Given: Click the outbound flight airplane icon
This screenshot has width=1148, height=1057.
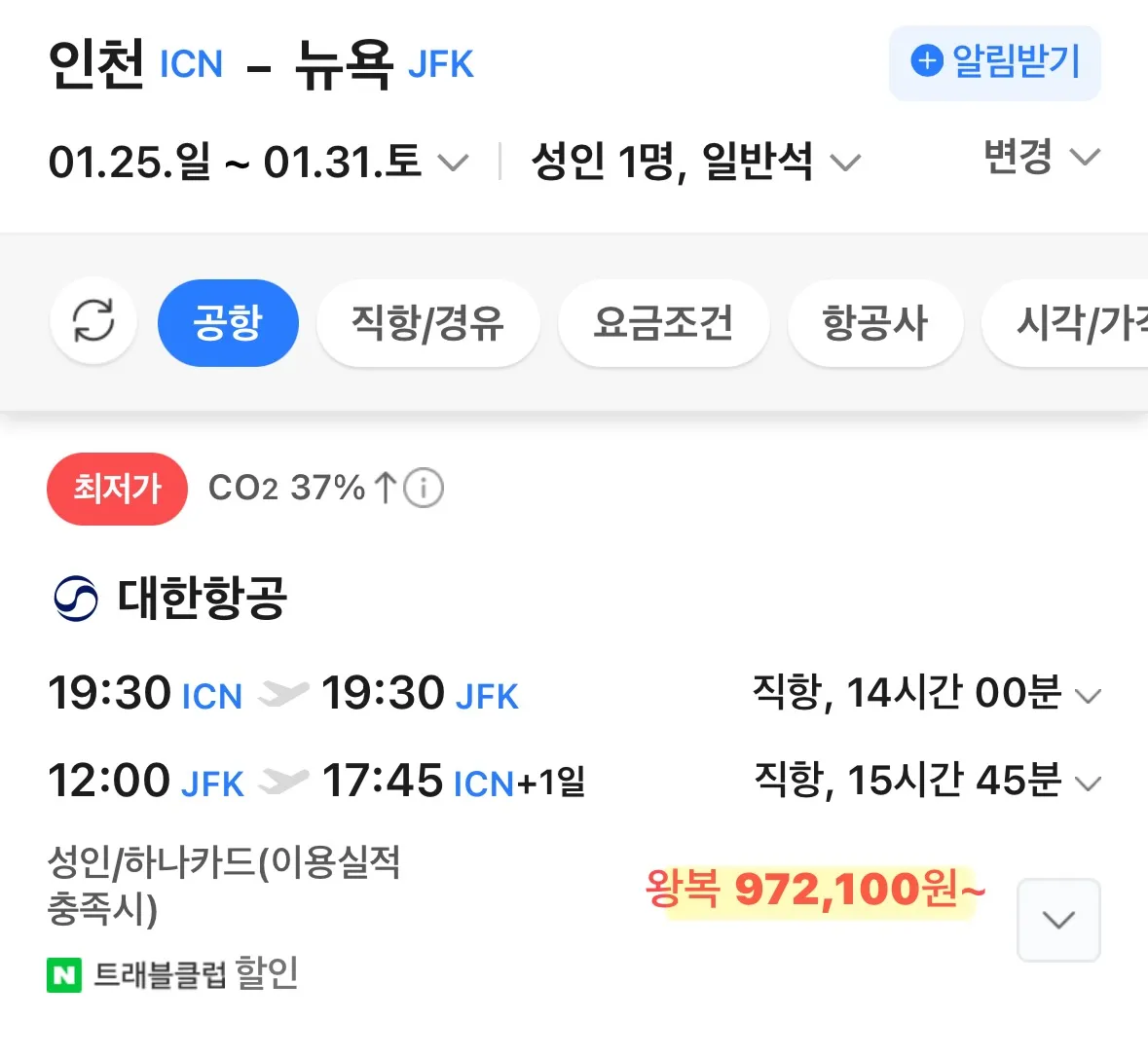Looking at the screenshot, I should 282,695.
